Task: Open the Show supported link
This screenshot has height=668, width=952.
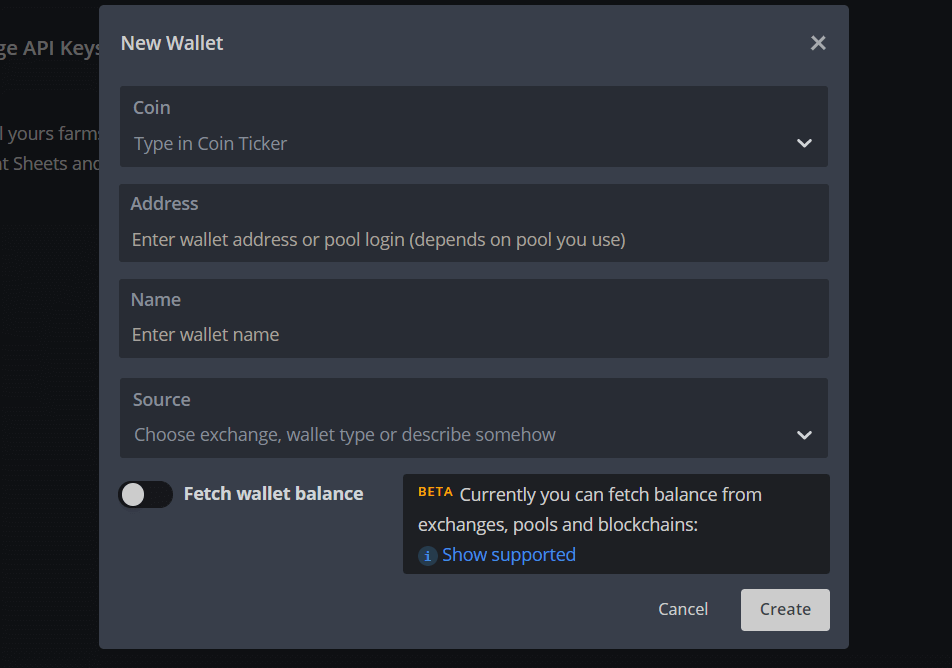Action: [509, 555]
